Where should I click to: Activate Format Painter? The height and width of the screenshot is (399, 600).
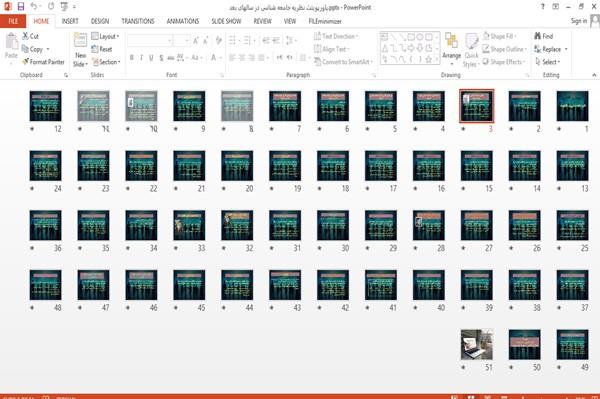[x=43, y=62]
